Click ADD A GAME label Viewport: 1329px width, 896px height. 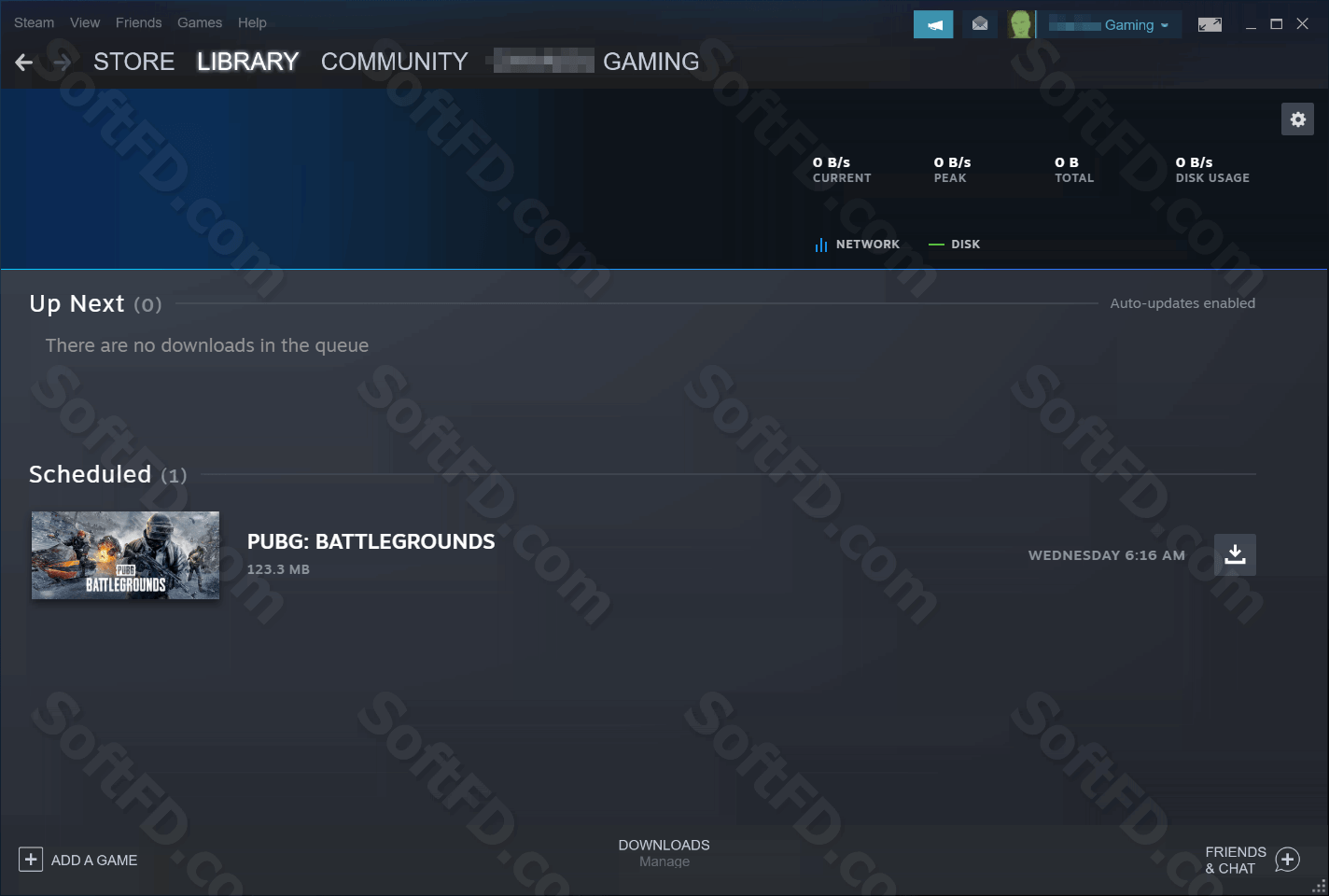pyautogui.click(x=94, y=861)
